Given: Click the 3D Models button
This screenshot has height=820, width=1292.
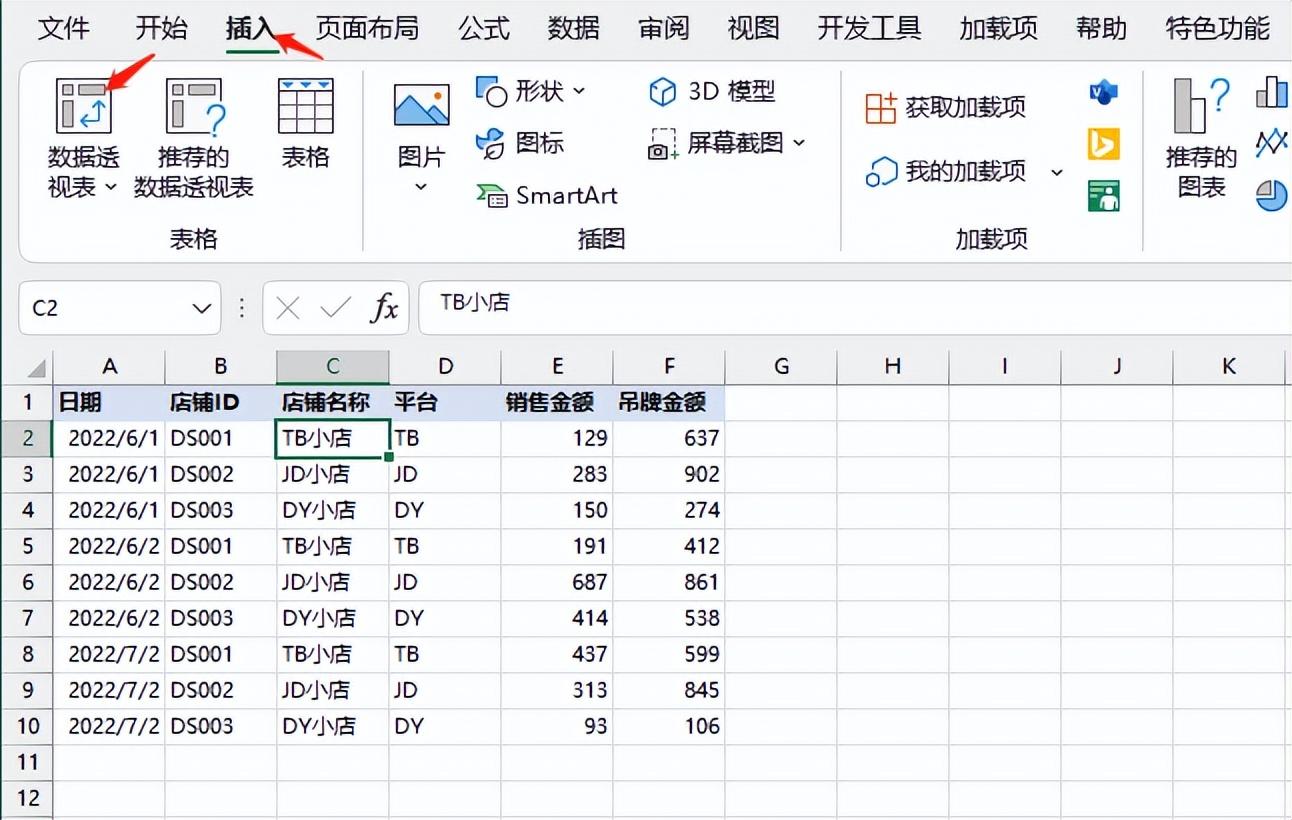Looking at the screenshot, I should pyautogui.click(x=712, y=92).
